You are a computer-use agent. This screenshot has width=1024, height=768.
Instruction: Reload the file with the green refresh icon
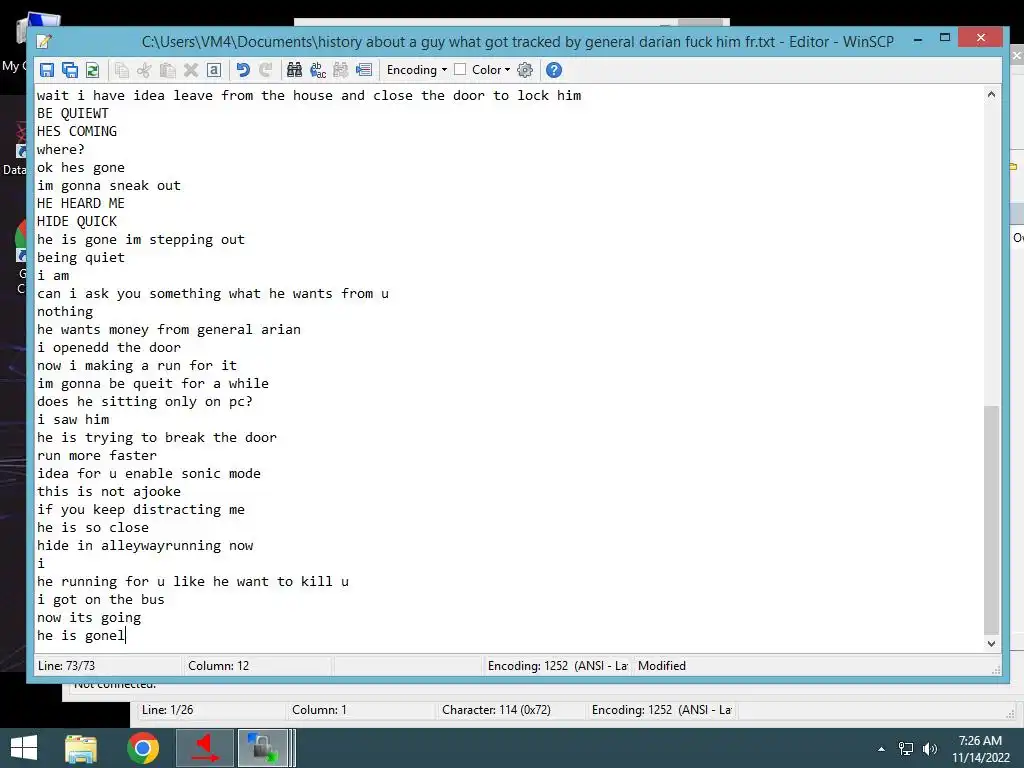coord(93,70)
